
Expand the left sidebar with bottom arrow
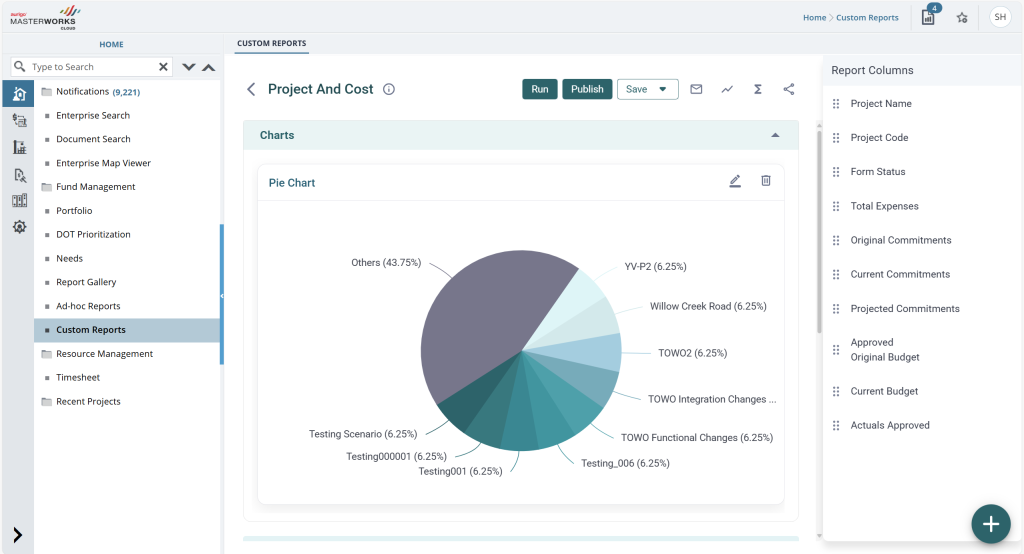pyautogui.click(x=18, y=535)
